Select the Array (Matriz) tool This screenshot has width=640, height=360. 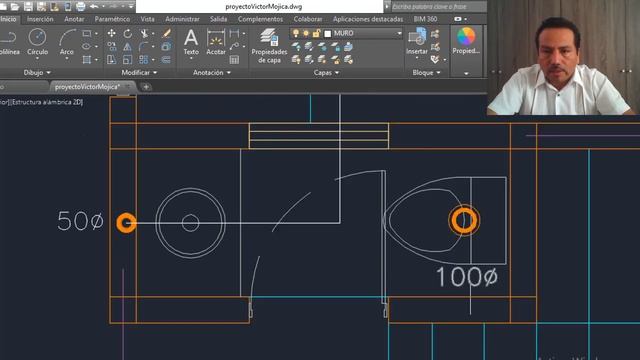144,60
